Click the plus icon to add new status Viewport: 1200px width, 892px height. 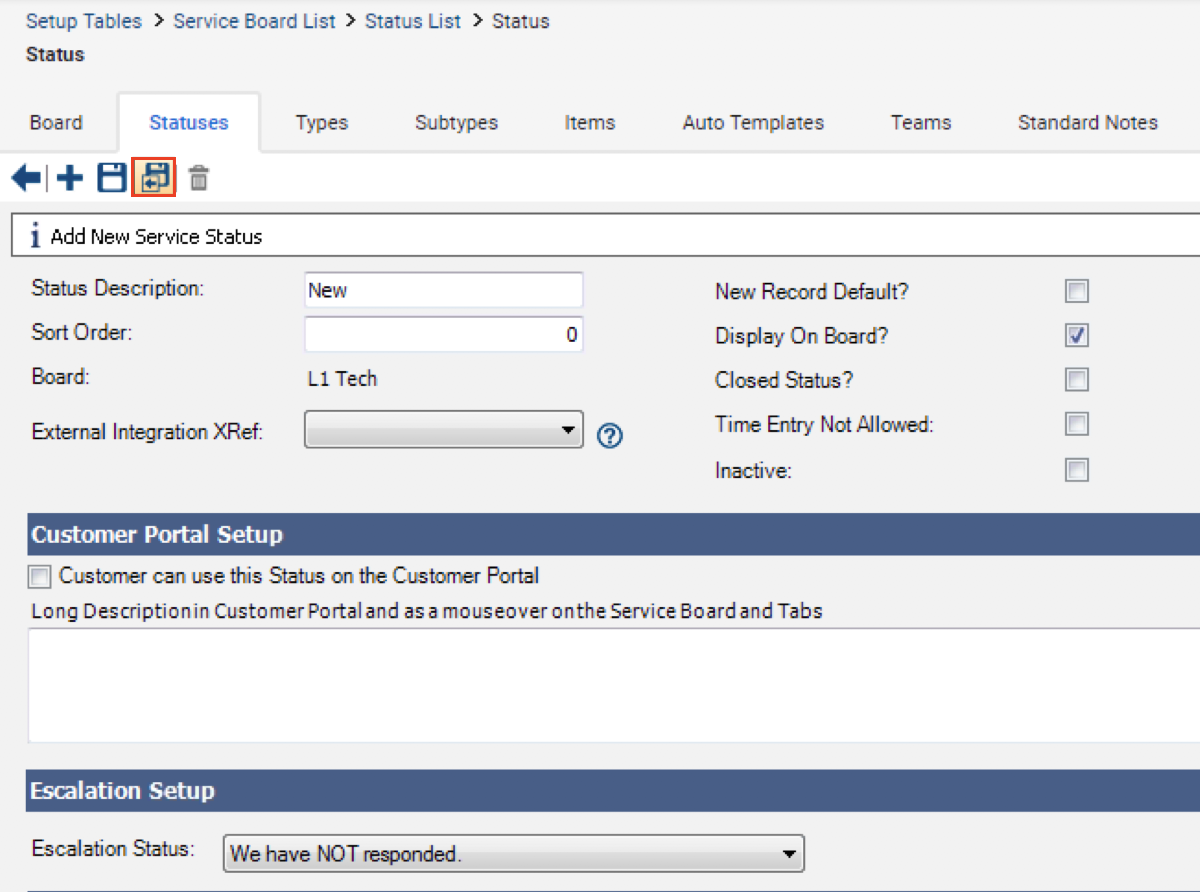(70, 179)
